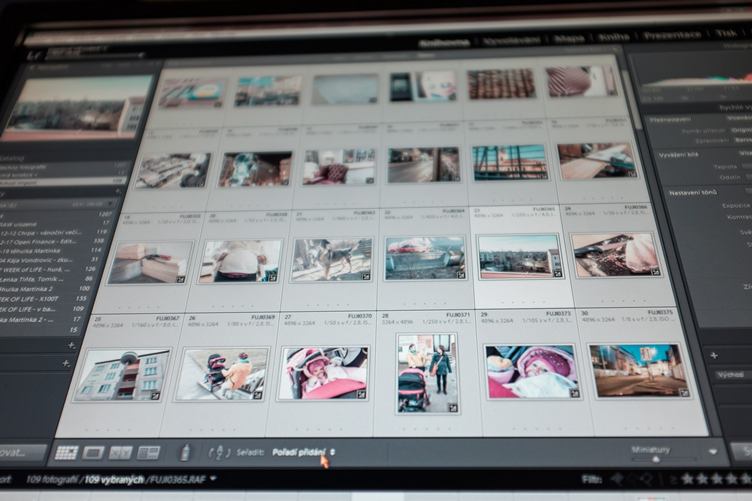Open the WEEK OF LIFE - X100T folder
Screen dimensions: 752x501
[x=43, y=299]
